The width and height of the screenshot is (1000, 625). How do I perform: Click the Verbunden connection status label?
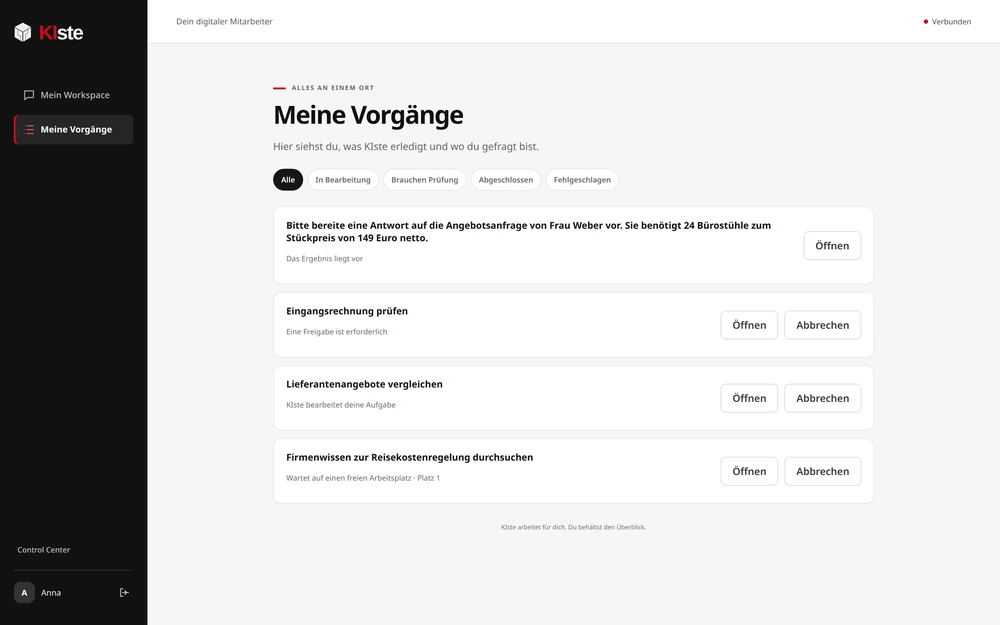pos(952,22)
